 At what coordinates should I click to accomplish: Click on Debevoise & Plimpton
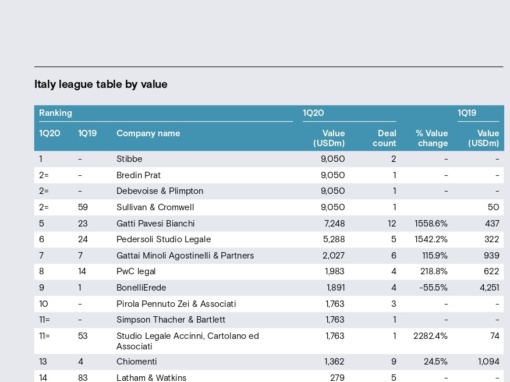(x=160, y=191)
